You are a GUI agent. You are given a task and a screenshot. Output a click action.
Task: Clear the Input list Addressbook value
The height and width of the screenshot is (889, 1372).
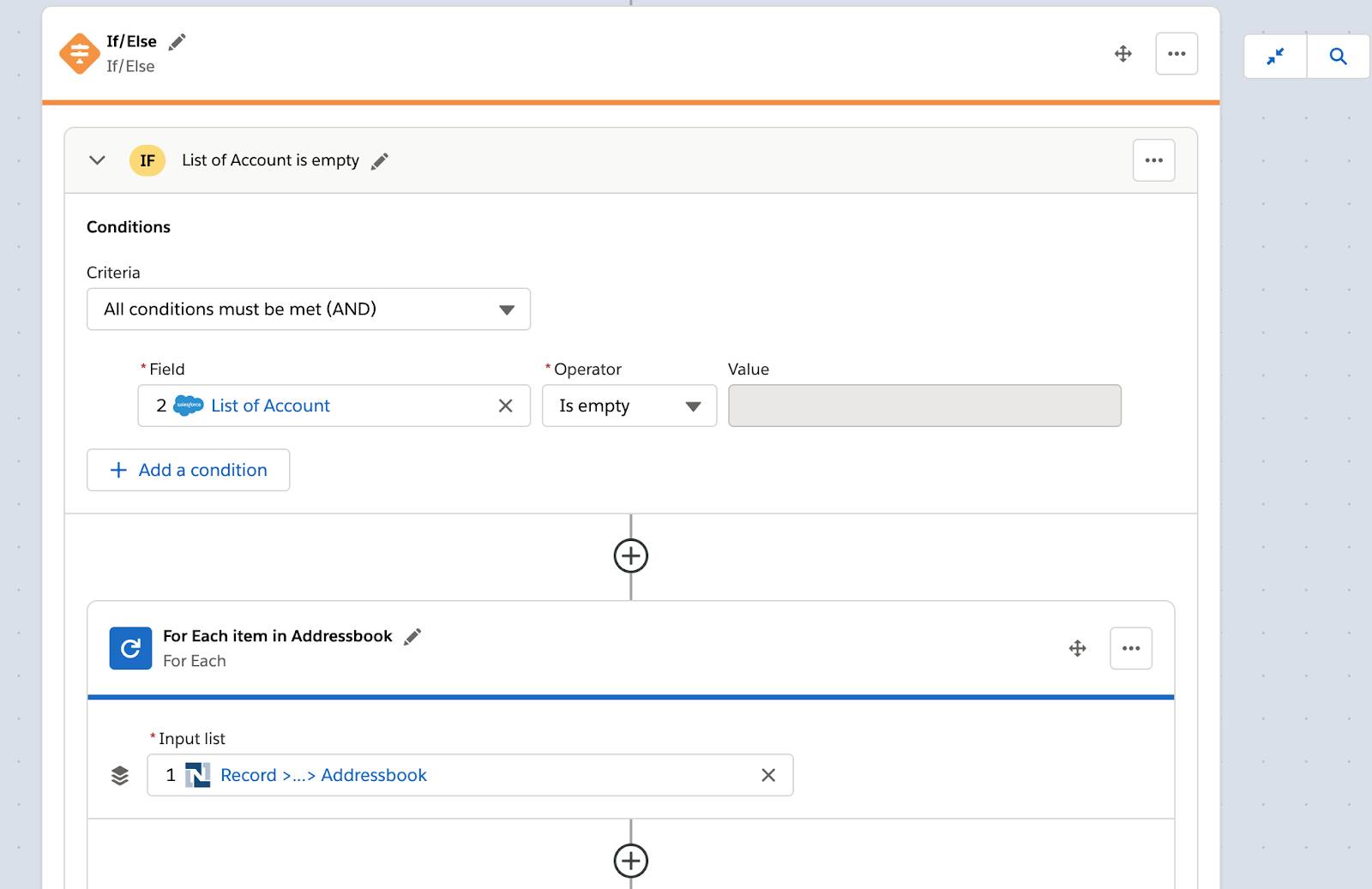(768, 775)
